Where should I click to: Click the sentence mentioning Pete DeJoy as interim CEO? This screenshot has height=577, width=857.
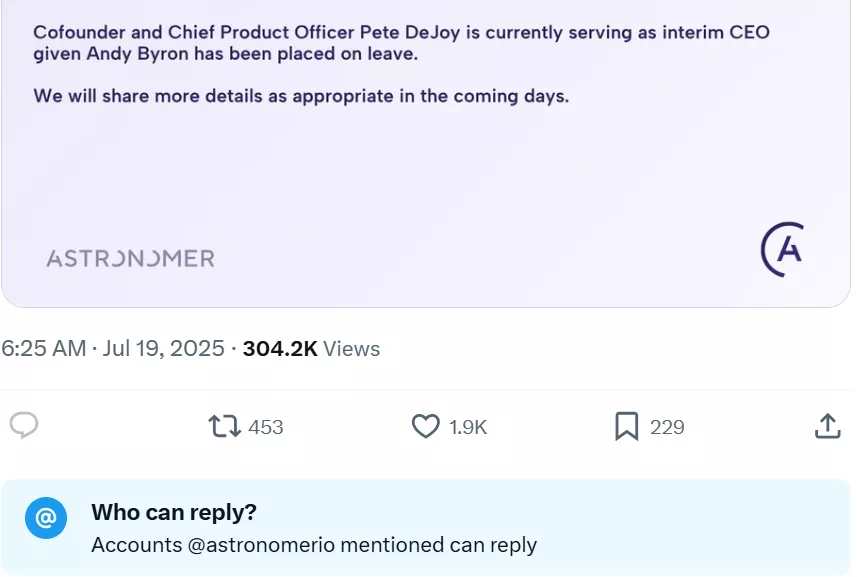click(401, 32)
